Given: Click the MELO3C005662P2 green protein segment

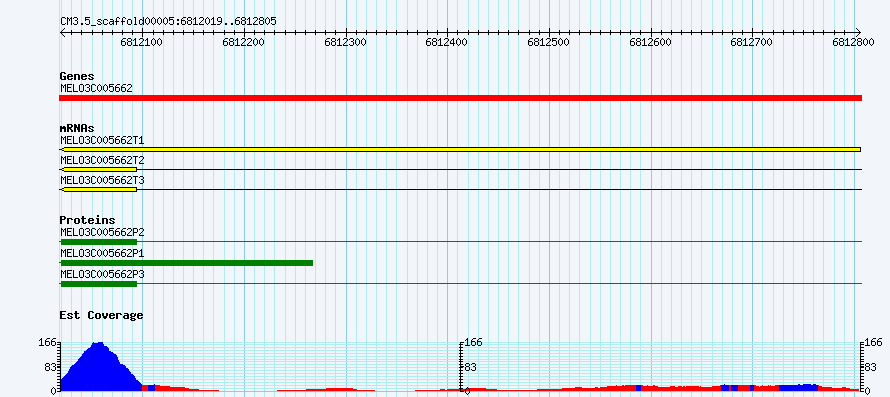Looking at the screenshot, I should (99, 242).
